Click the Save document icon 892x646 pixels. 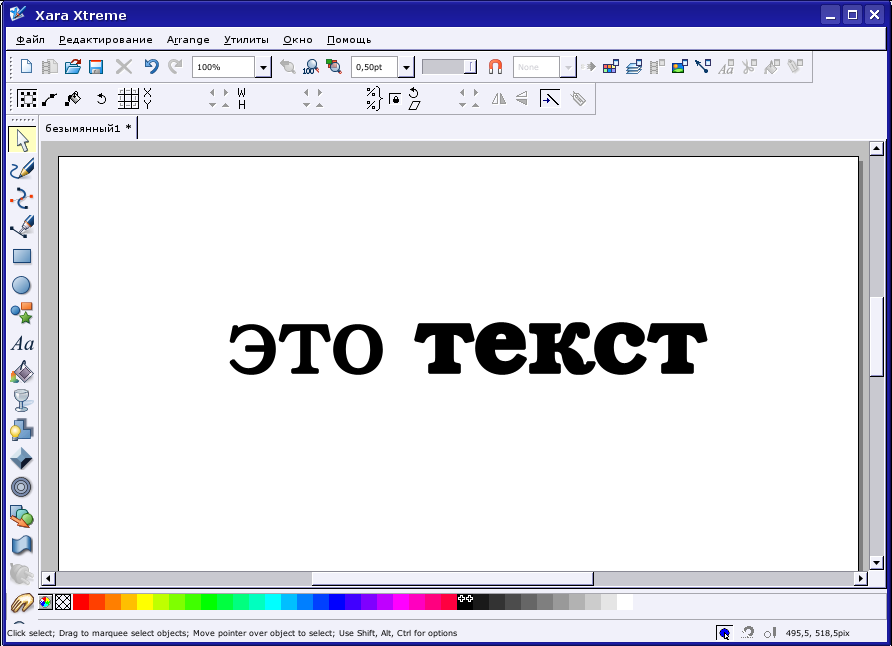pyautogui.click(x=96, y=67)
